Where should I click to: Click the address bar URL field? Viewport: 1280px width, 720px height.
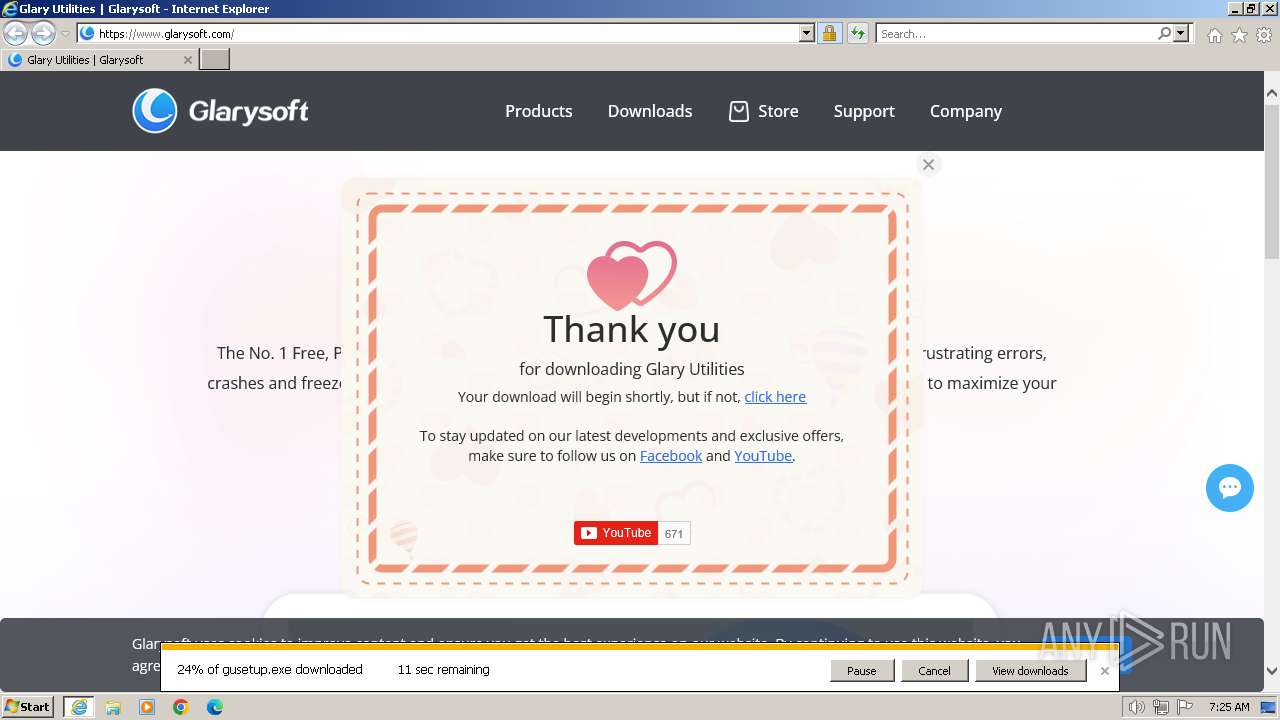445,33
